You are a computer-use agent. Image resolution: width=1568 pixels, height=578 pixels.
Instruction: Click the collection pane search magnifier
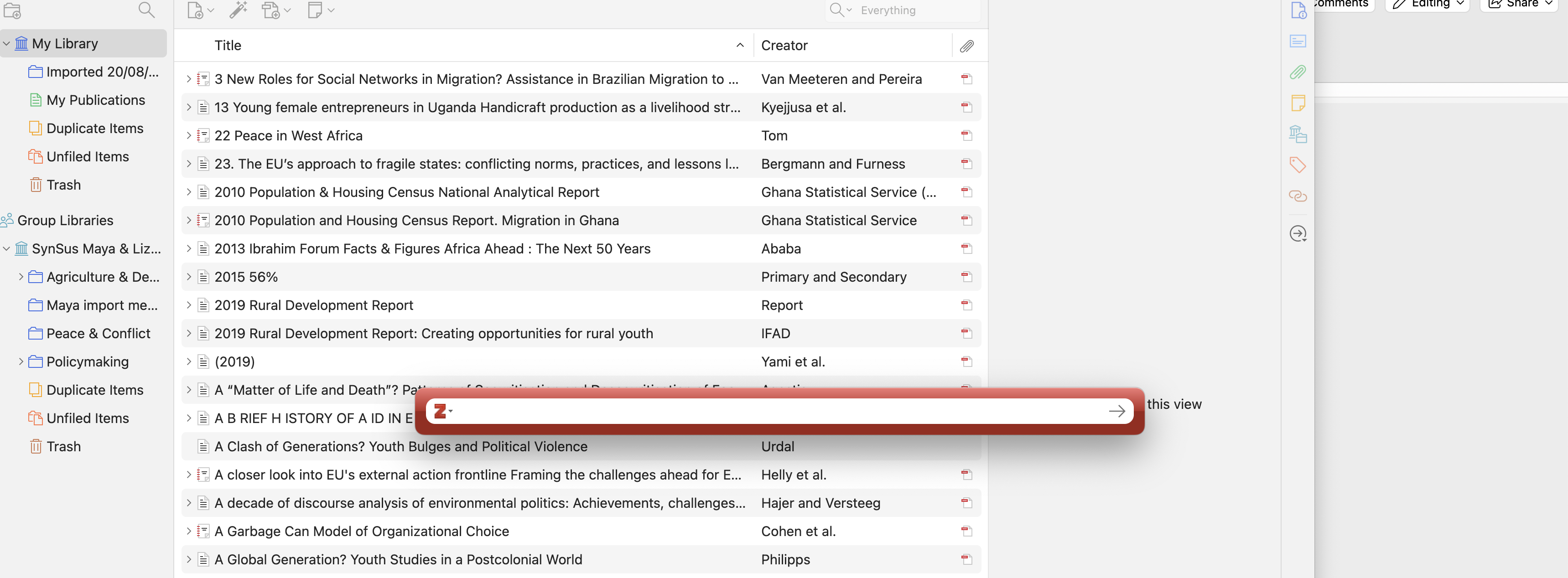(146, 10)
